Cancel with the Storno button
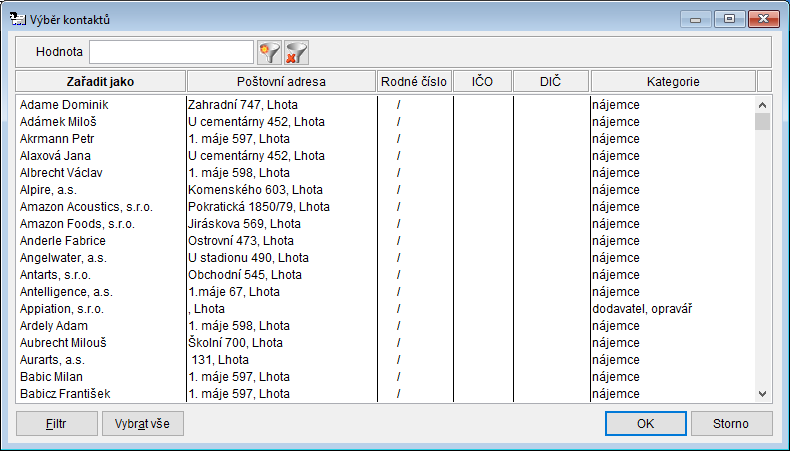Viewport: 790px width, 451px height. pos(730,423)
